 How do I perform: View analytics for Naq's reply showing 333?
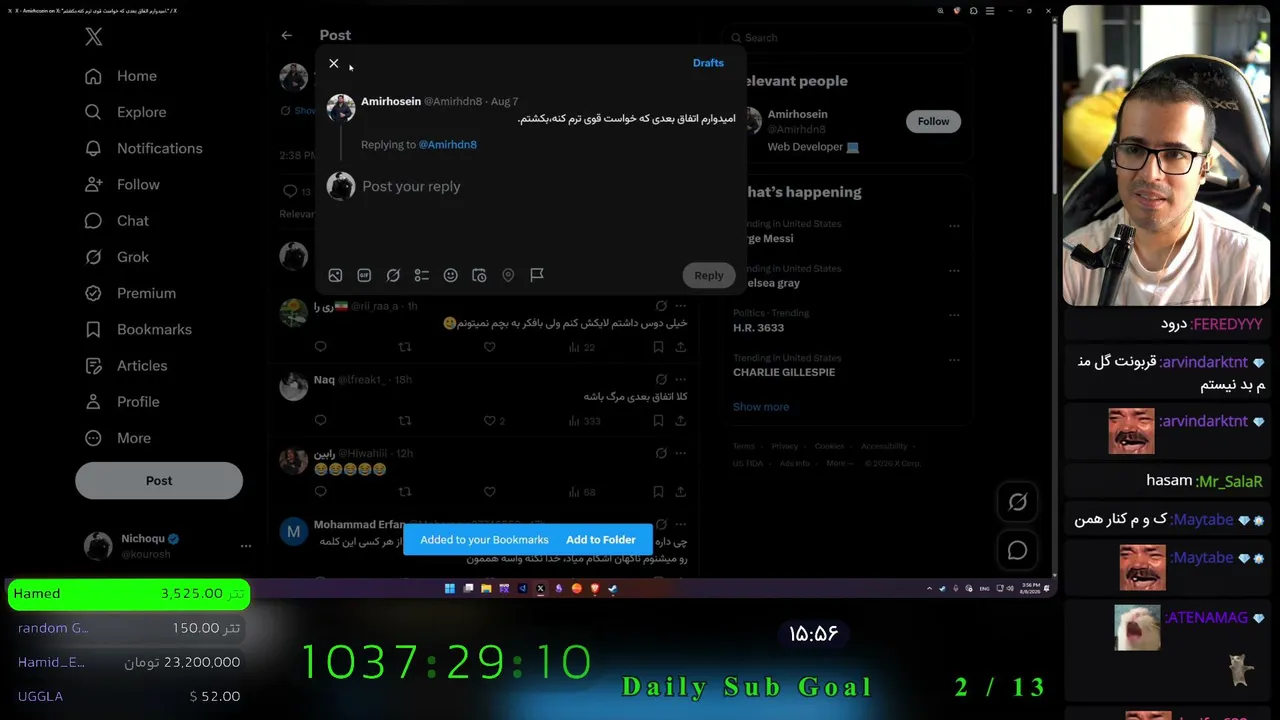(584, 421)
